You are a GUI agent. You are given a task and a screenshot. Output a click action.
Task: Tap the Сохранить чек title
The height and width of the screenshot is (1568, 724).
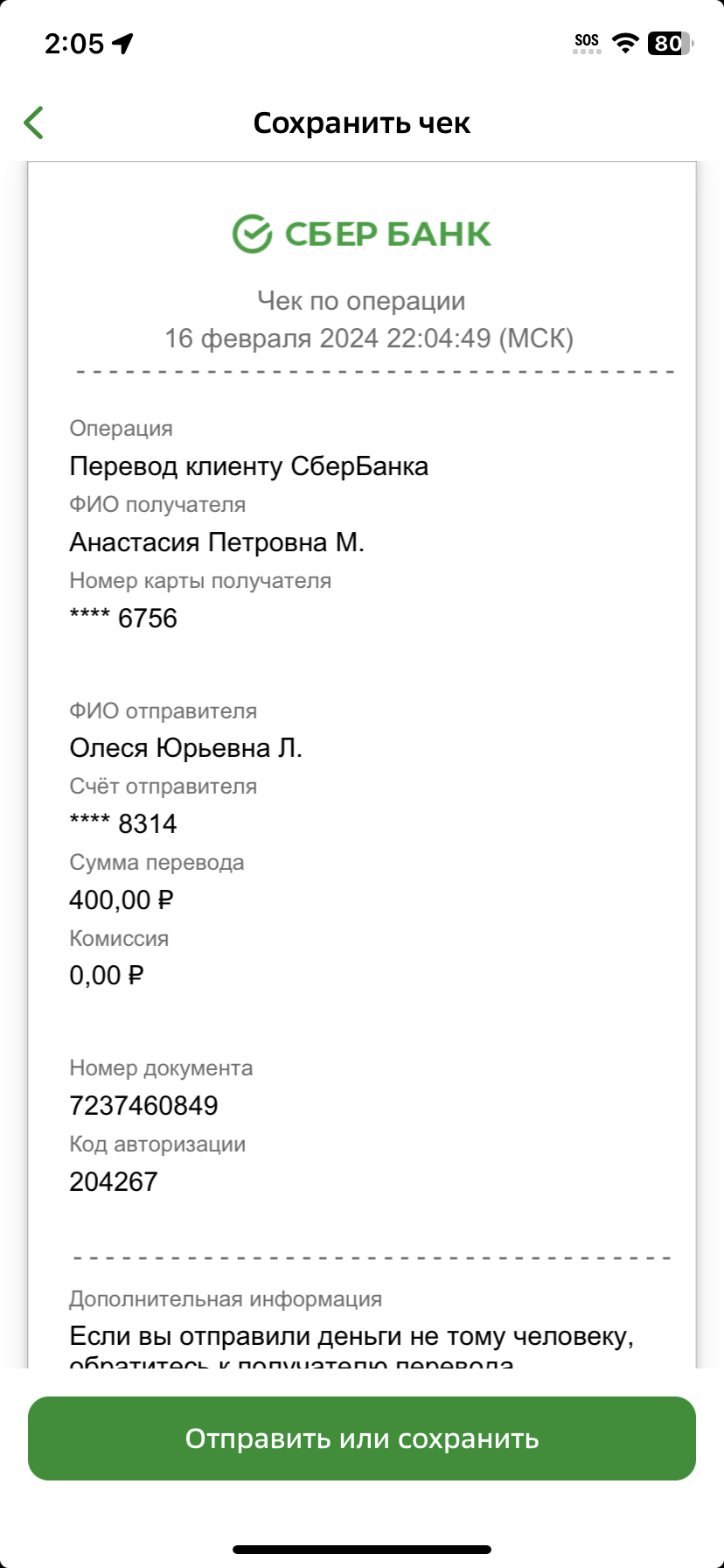362,123
